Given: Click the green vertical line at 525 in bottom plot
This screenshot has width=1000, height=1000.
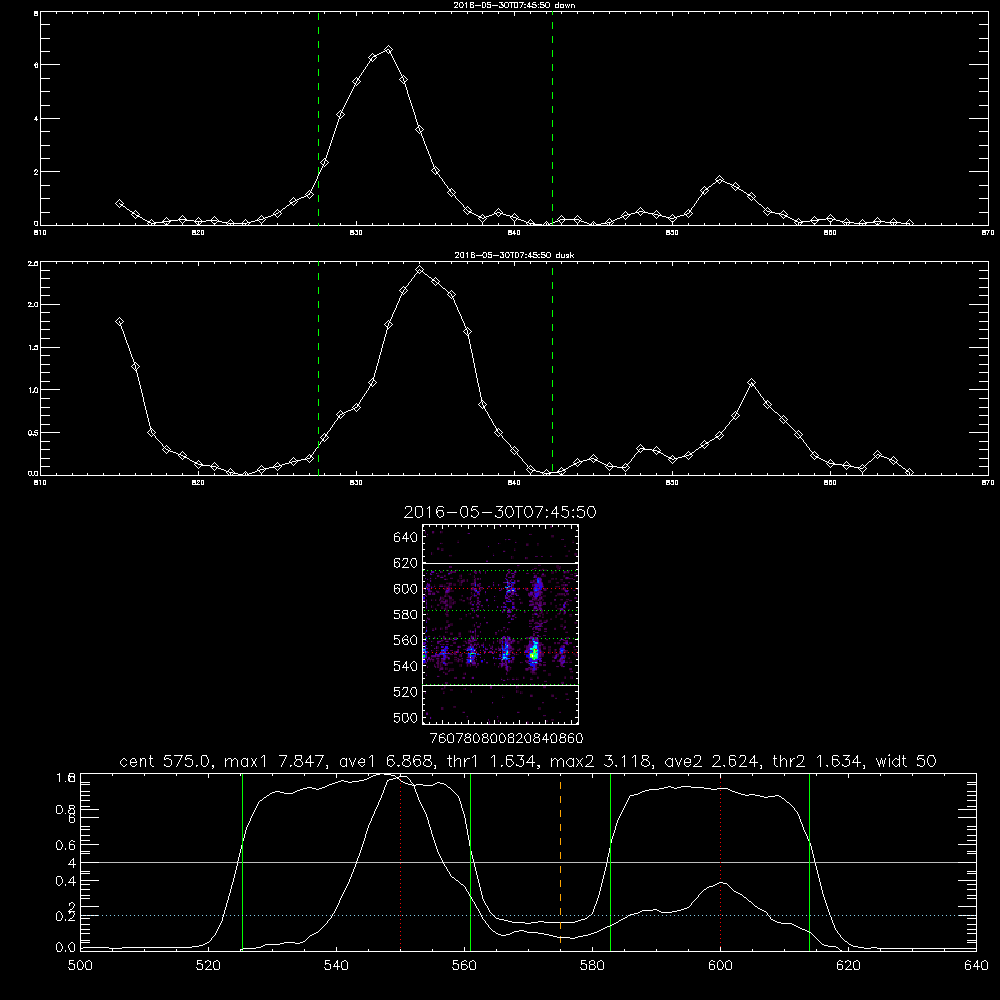Looking at the screenshot, I should [x=242, y=861].
